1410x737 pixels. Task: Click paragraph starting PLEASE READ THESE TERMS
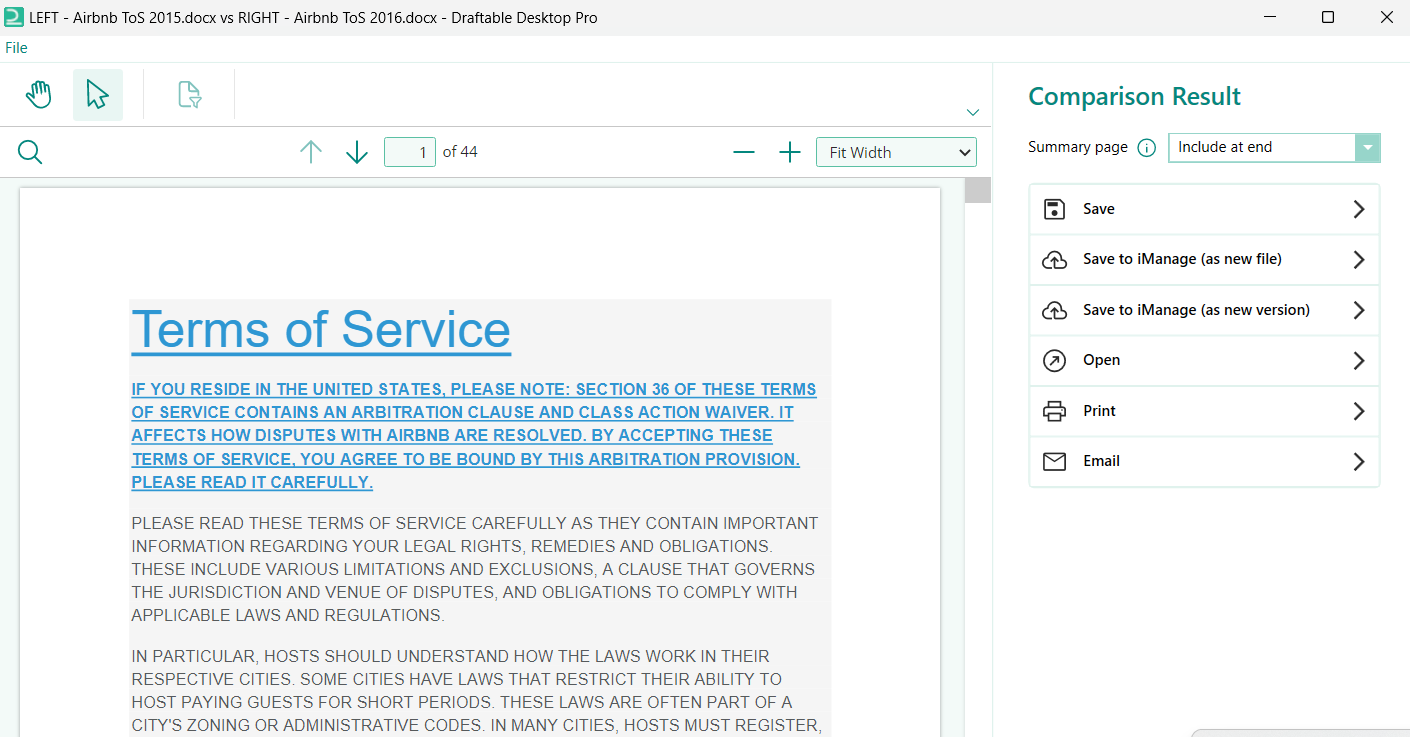tap(474, 569)
